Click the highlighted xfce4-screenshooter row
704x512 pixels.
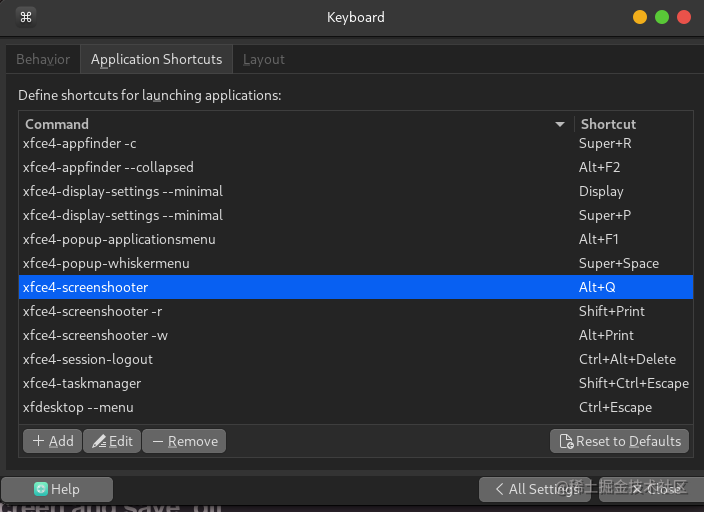tap(356, 287)
